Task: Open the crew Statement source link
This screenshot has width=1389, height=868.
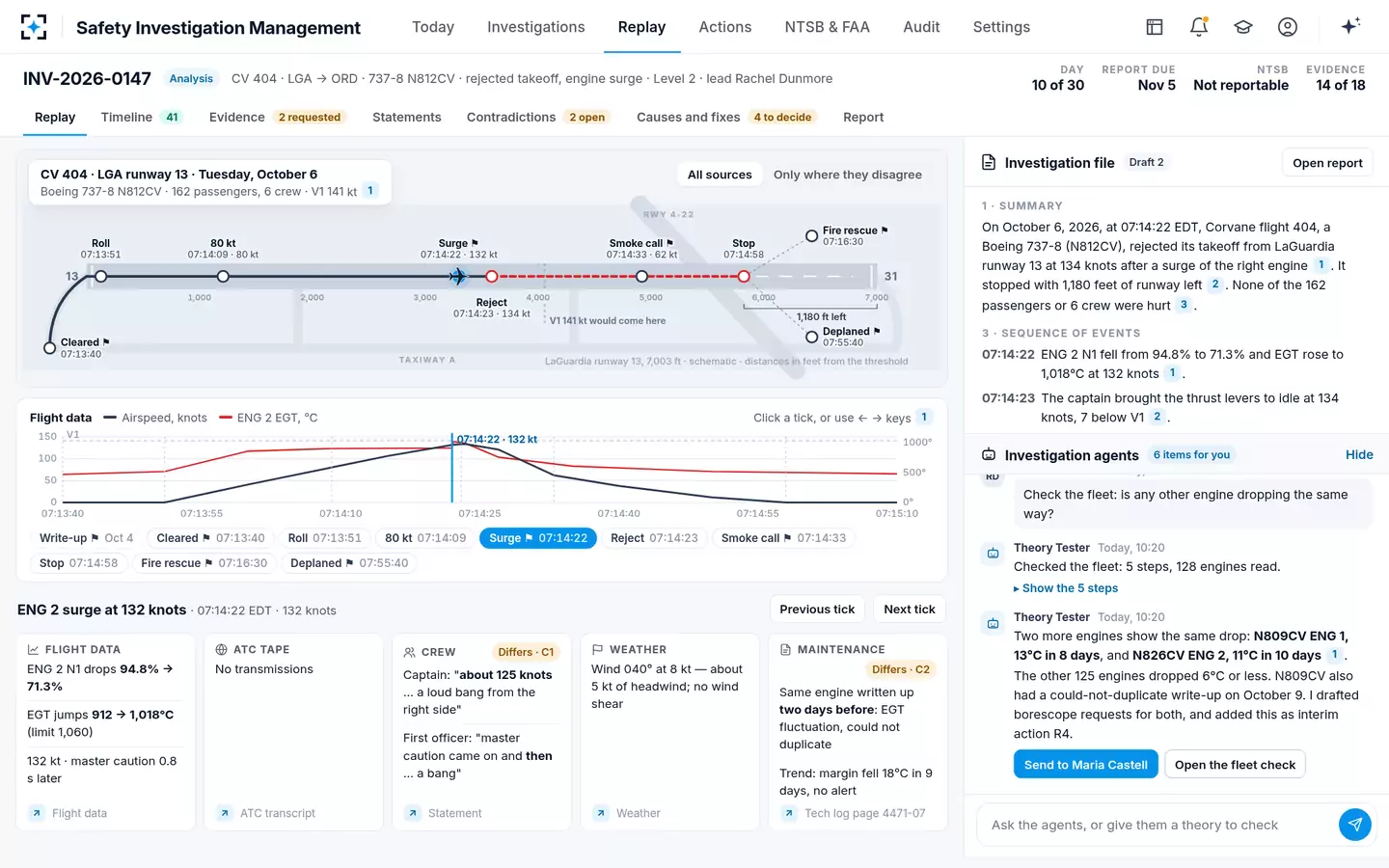Action: (x=444, y=813)
